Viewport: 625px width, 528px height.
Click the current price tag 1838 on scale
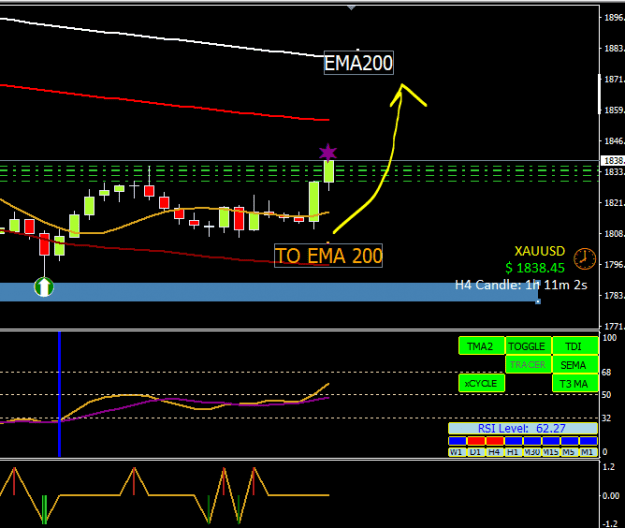[x=613, y=161]
